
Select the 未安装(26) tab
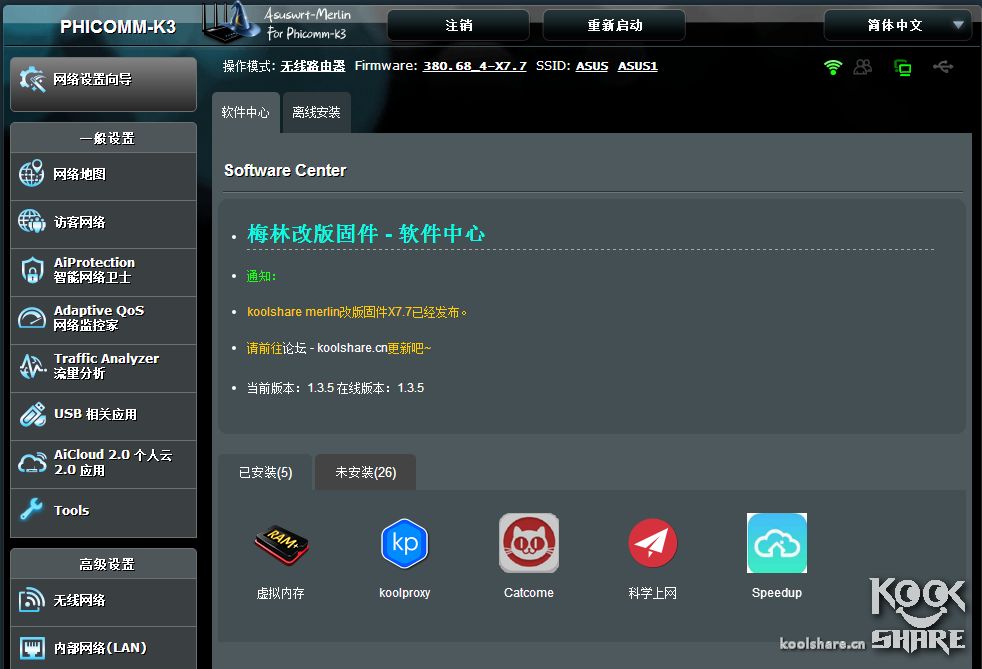point(366,472)
